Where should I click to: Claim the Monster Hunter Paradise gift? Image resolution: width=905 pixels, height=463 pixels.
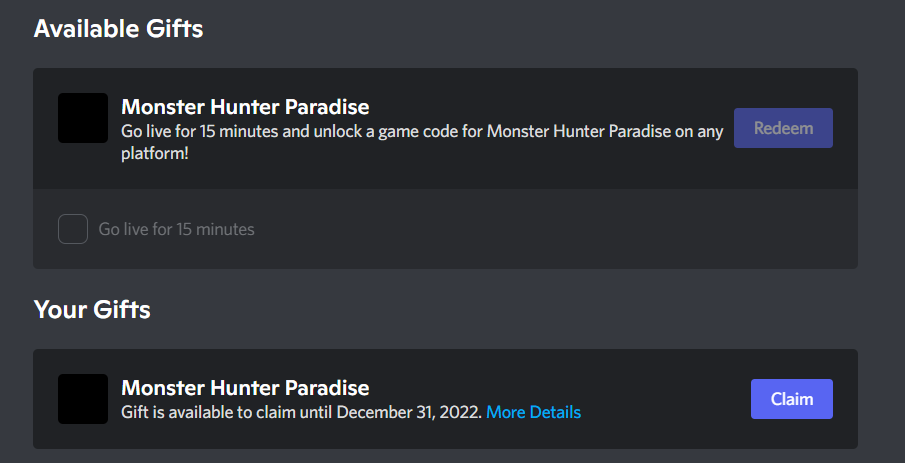click(x=791, y=399)
